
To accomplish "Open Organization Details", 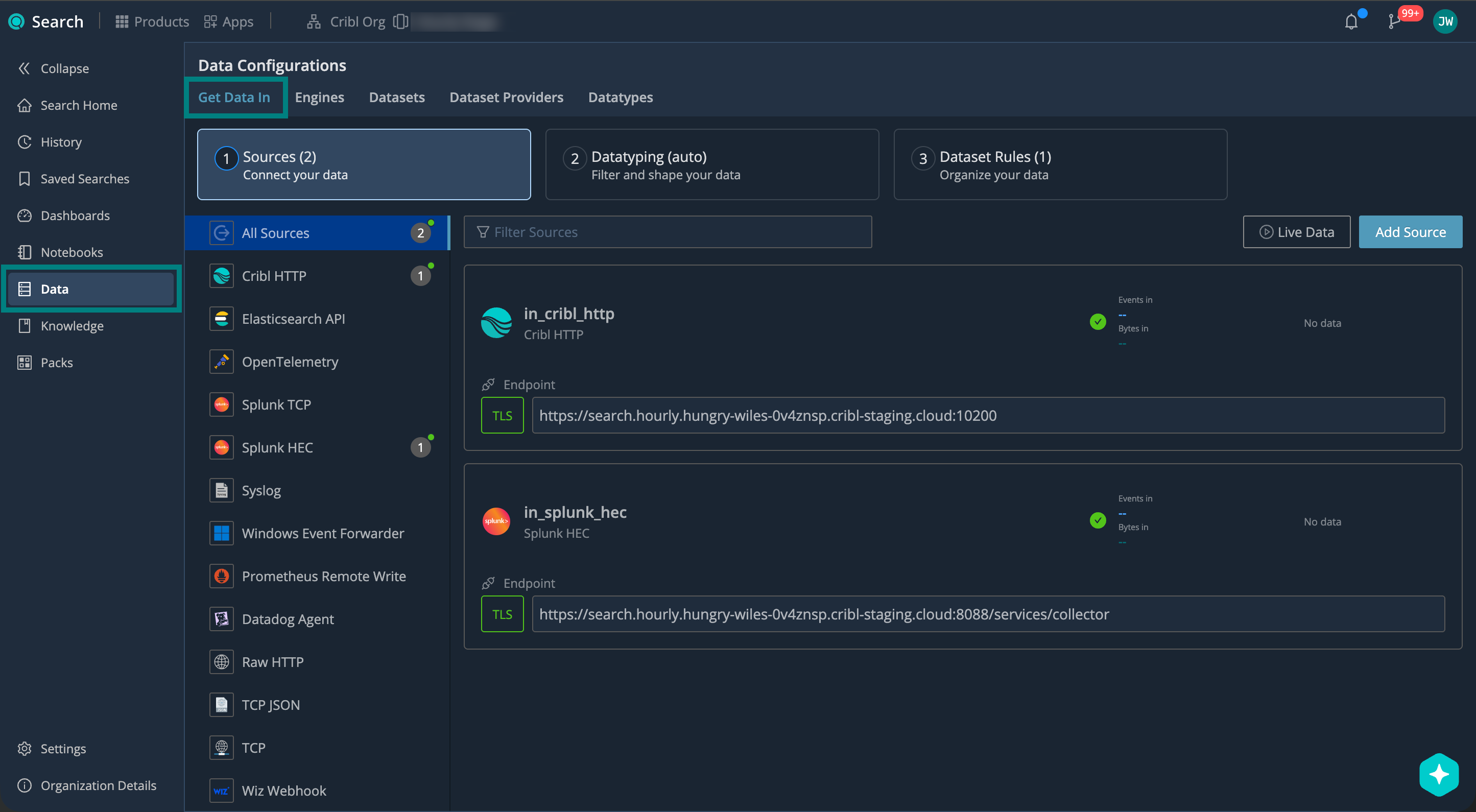I will tap(86, 785).
